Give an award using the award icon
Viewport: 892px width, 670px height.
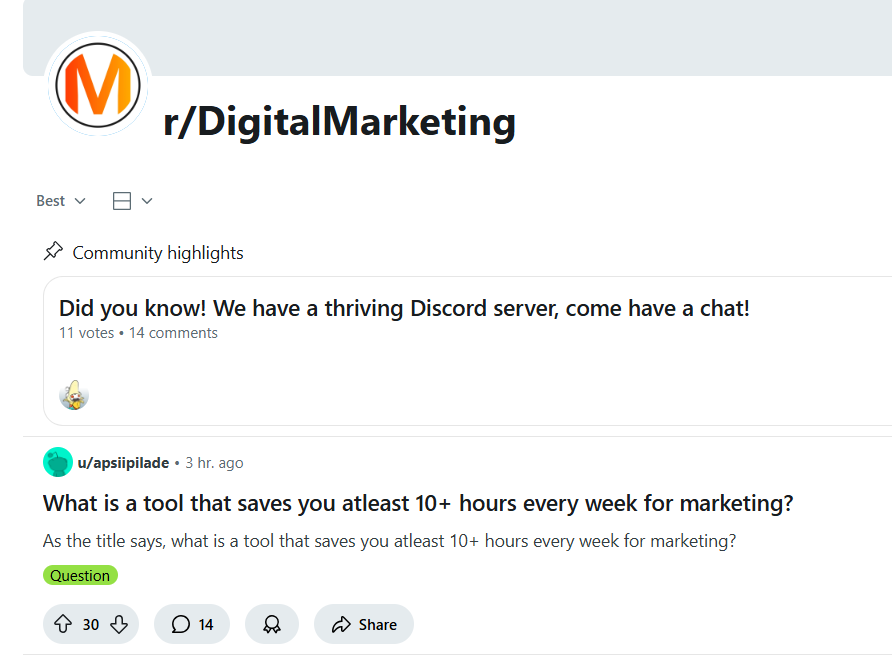[271, 624]
